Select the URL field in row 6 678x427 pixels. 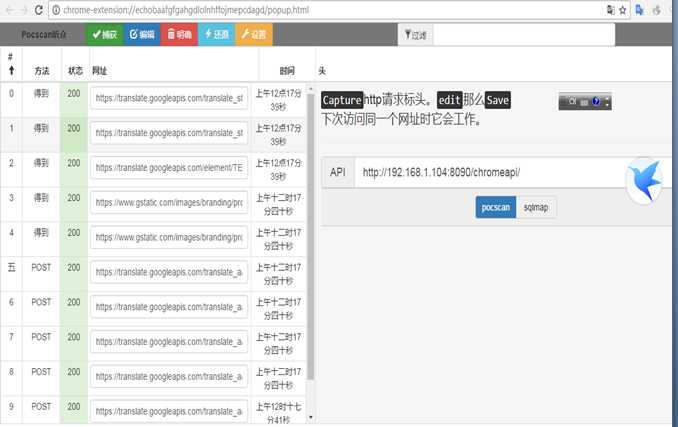point(169,307)
